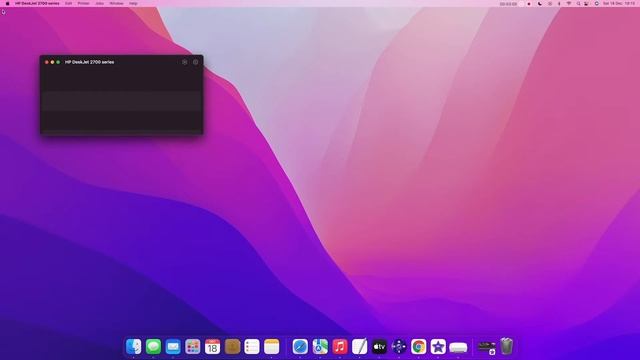
Task: Open the Apple menu
Action: tap(7, 3)
